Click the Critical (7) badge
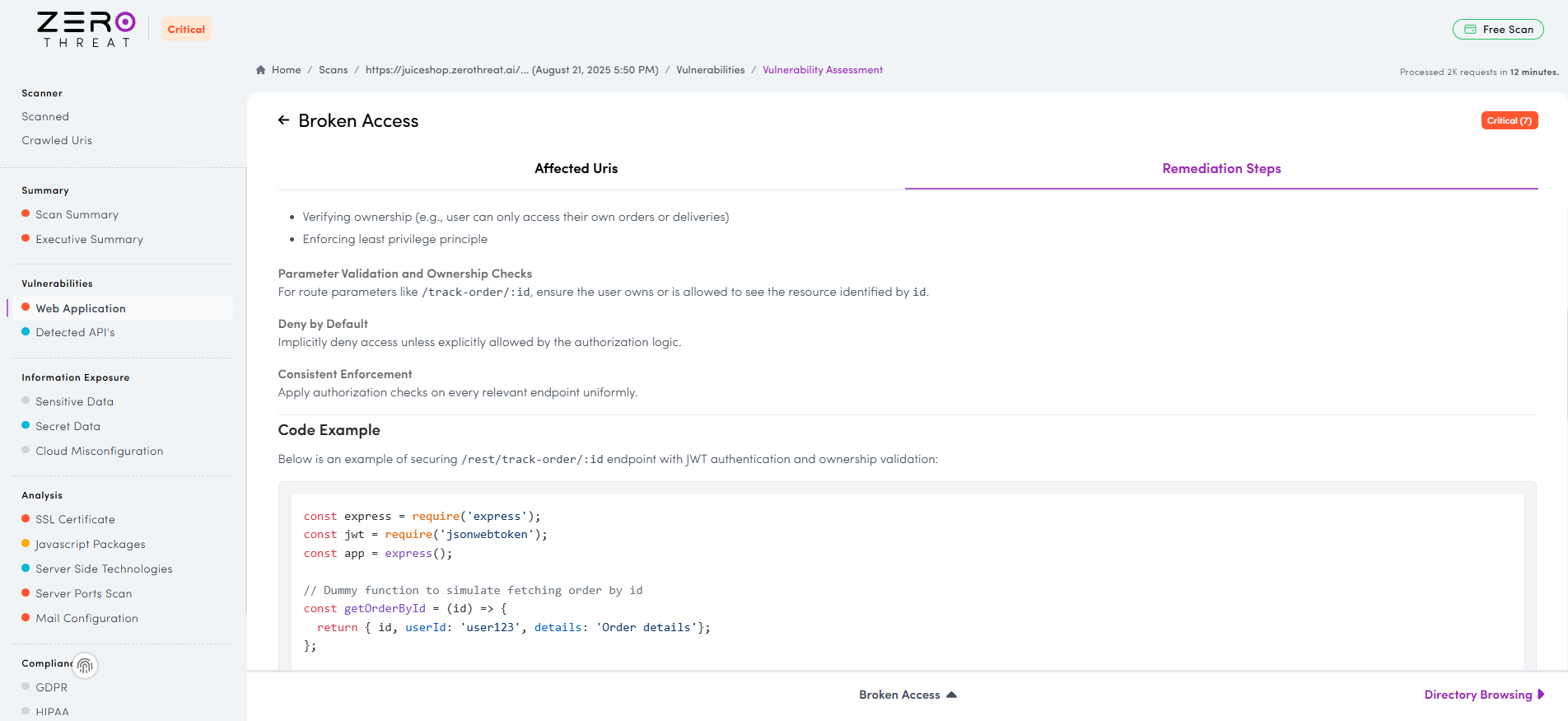Image resolution: width=1568 pixels, height=721 pixels. (1509, 120)
